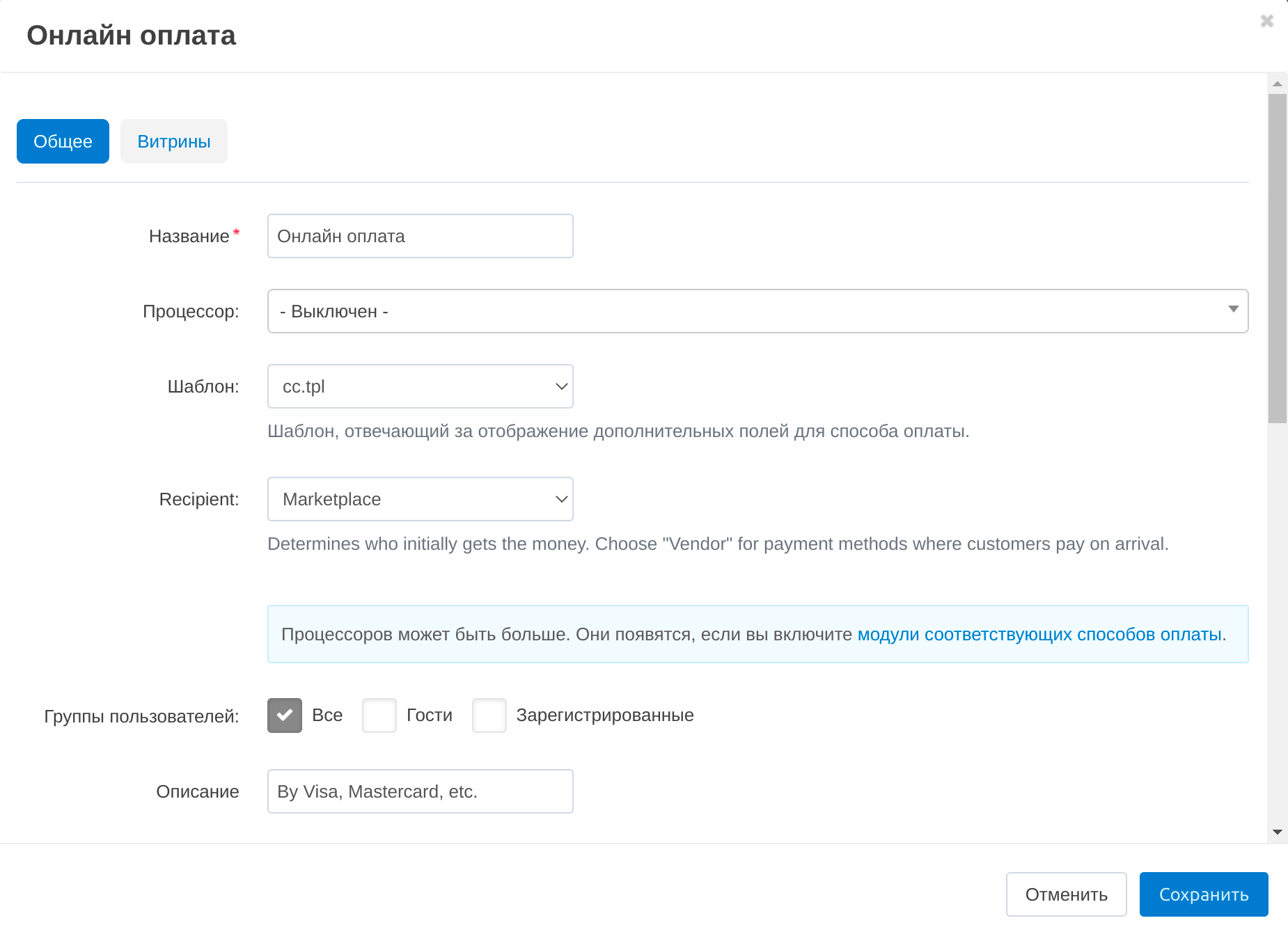This screenshot has width=1288, height=941.
Task: Follow the модули соответствующих способов оплаты link
Action: pyautogui.click(x=1039, y=634)
